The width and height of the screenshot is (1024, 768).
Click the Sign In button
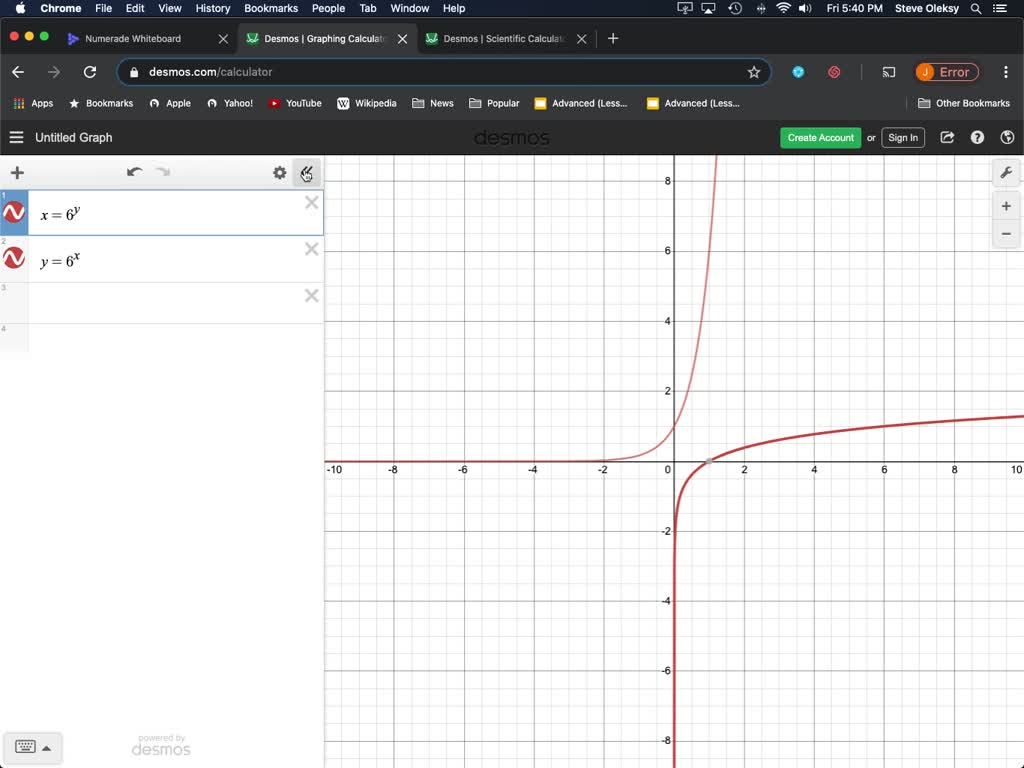903,137
